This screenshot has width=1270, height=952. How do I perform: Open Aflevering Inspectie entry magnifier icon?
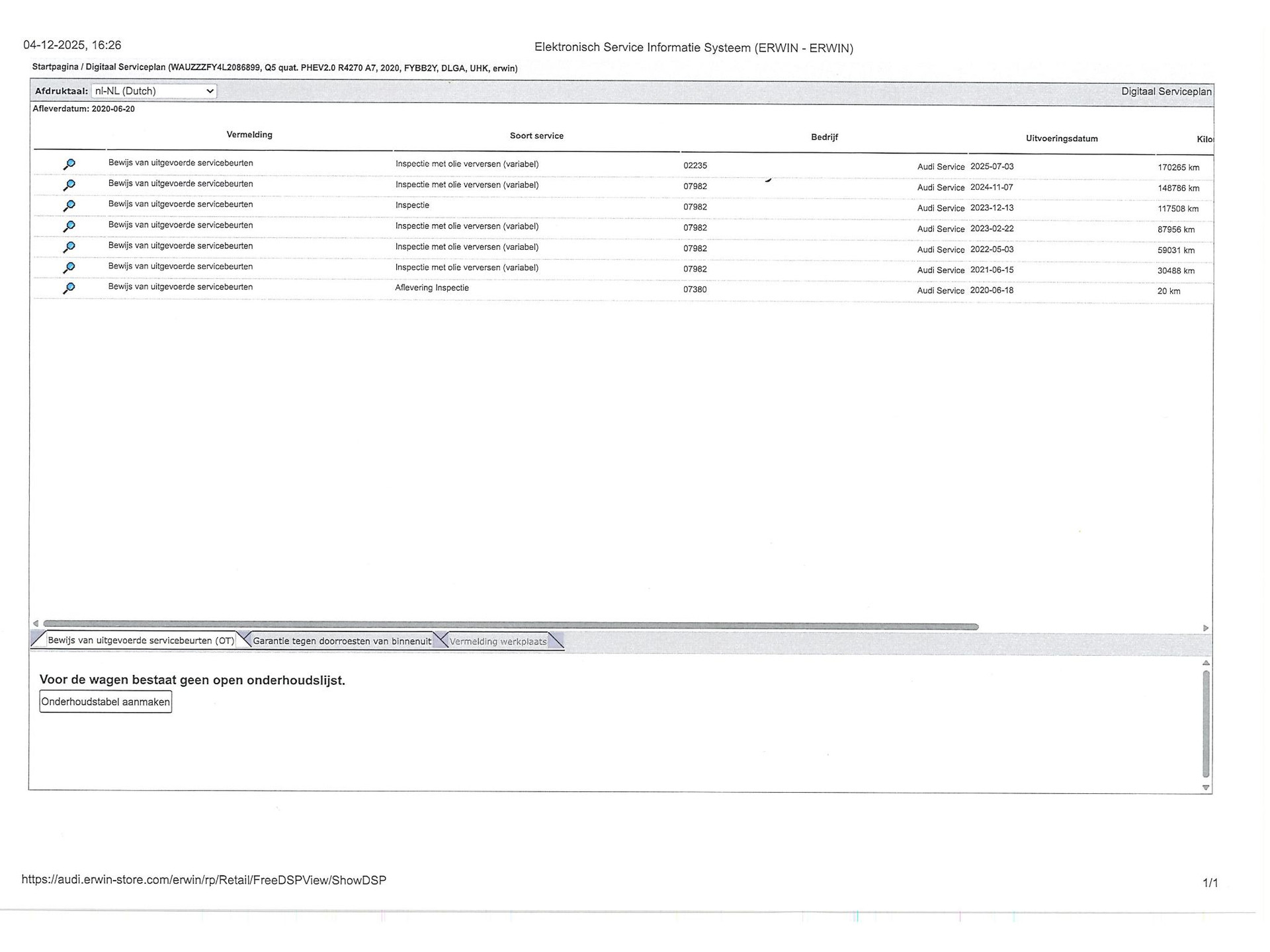point(69,288)
